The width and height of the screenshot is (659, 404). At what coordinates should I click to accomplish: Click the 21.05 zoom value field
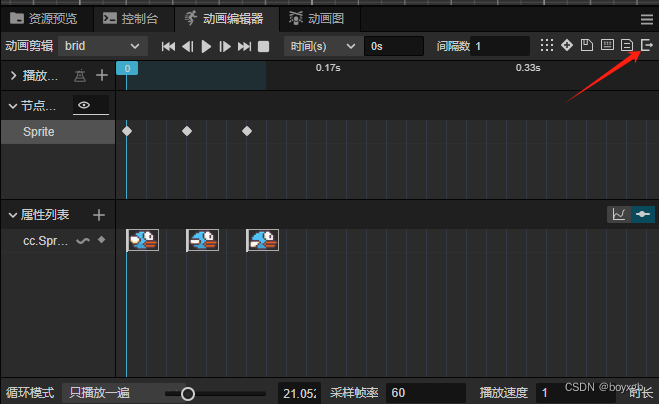[x=299, y=393]
